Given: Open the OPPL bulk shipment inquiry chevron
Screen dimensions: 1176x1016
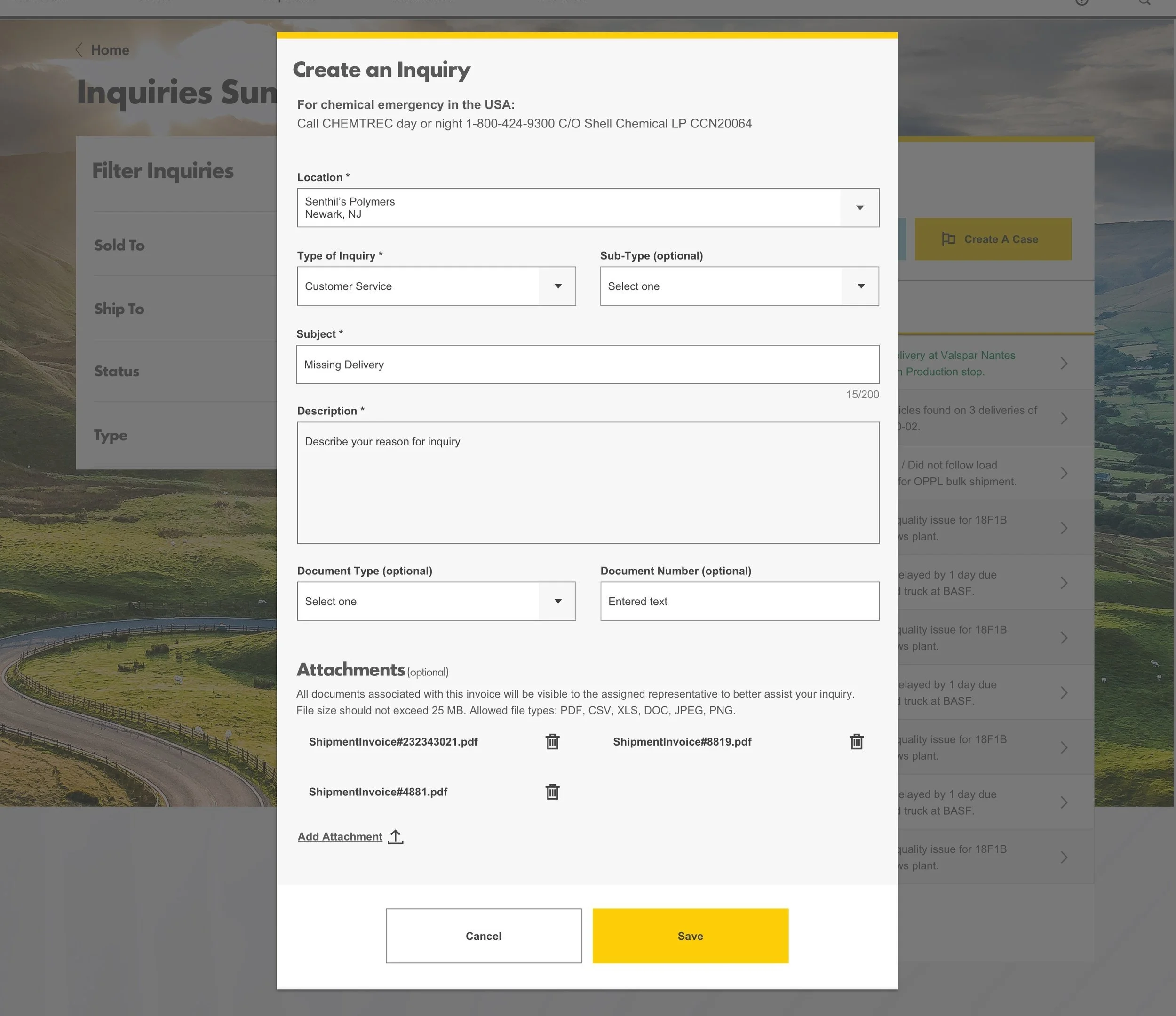Looking at the screenshot, I should [x=1064, y=473].
